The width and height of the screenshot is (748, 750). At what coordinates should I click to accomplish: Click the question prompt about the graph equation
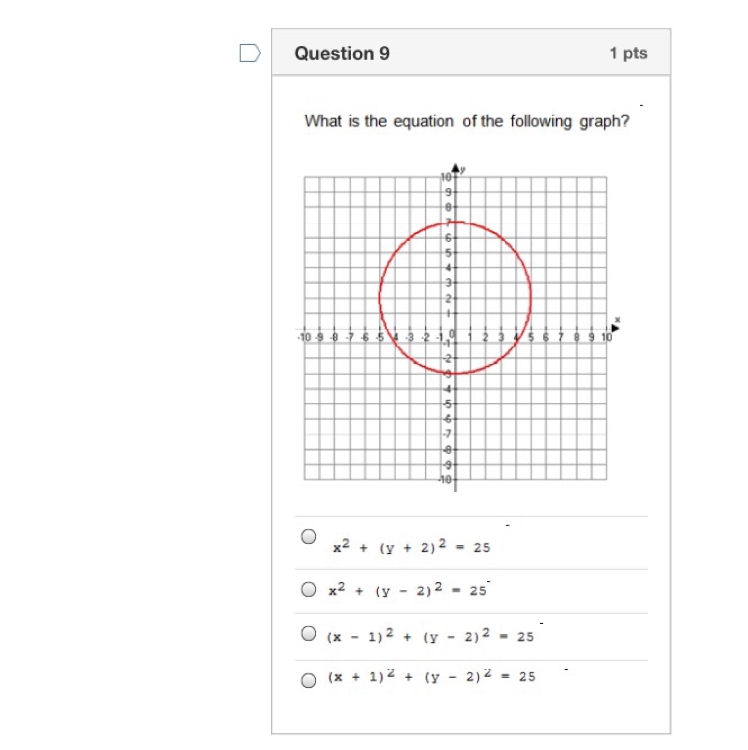tap(467, 121)
